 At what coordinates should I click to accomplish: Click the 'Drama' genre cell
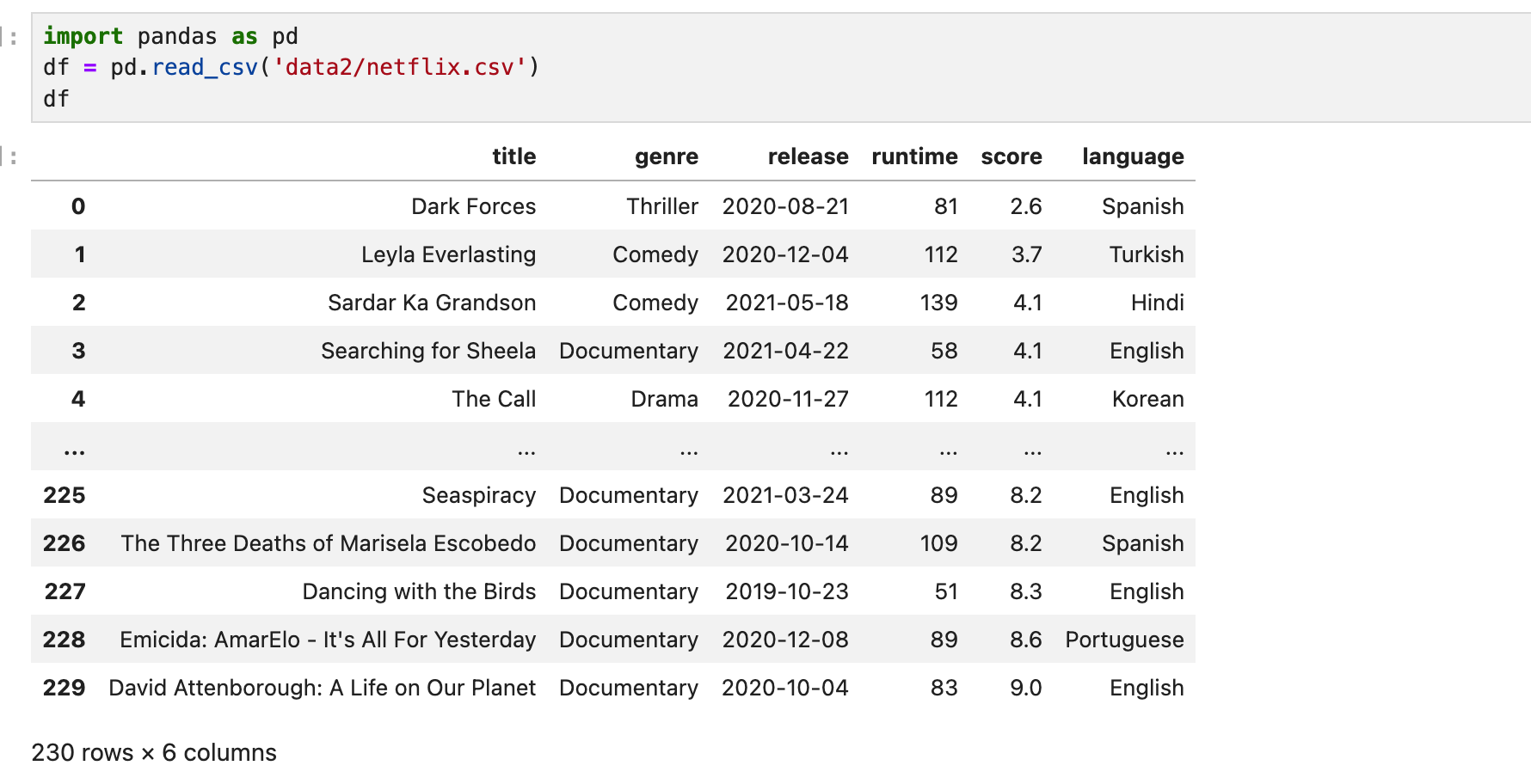664,399
